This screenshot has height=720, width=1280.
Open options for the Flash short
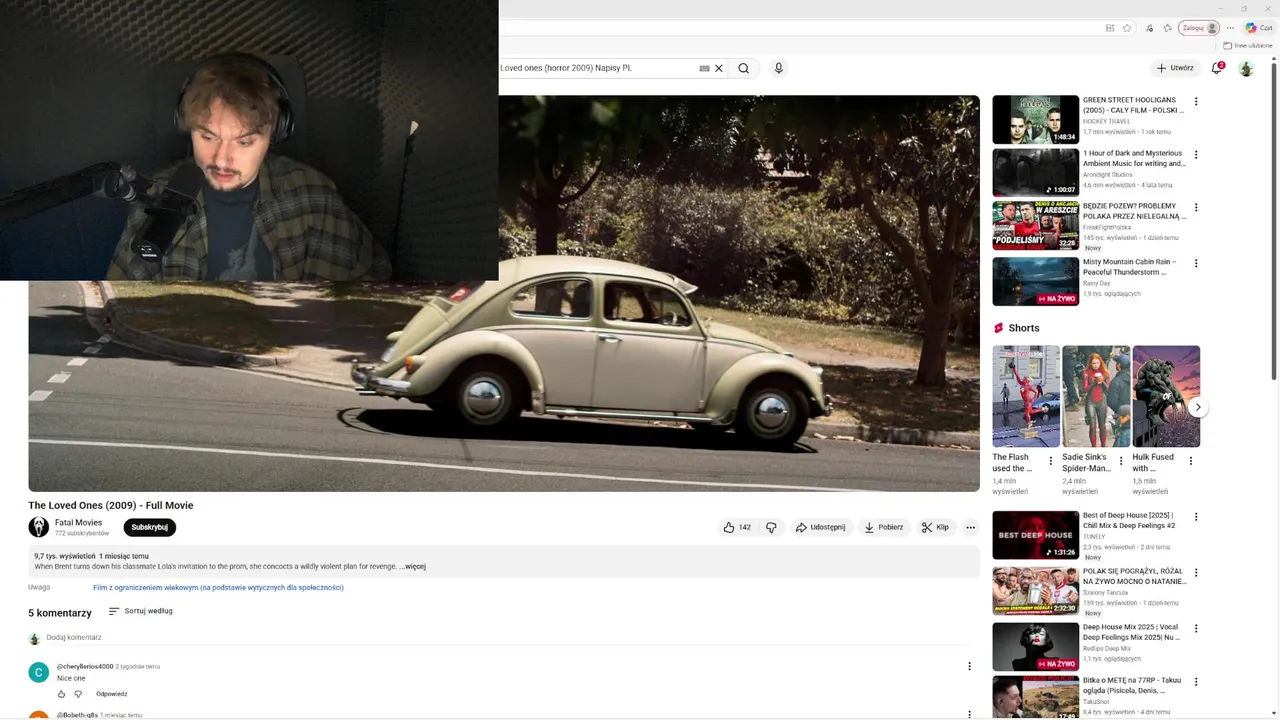[1050, 461]
